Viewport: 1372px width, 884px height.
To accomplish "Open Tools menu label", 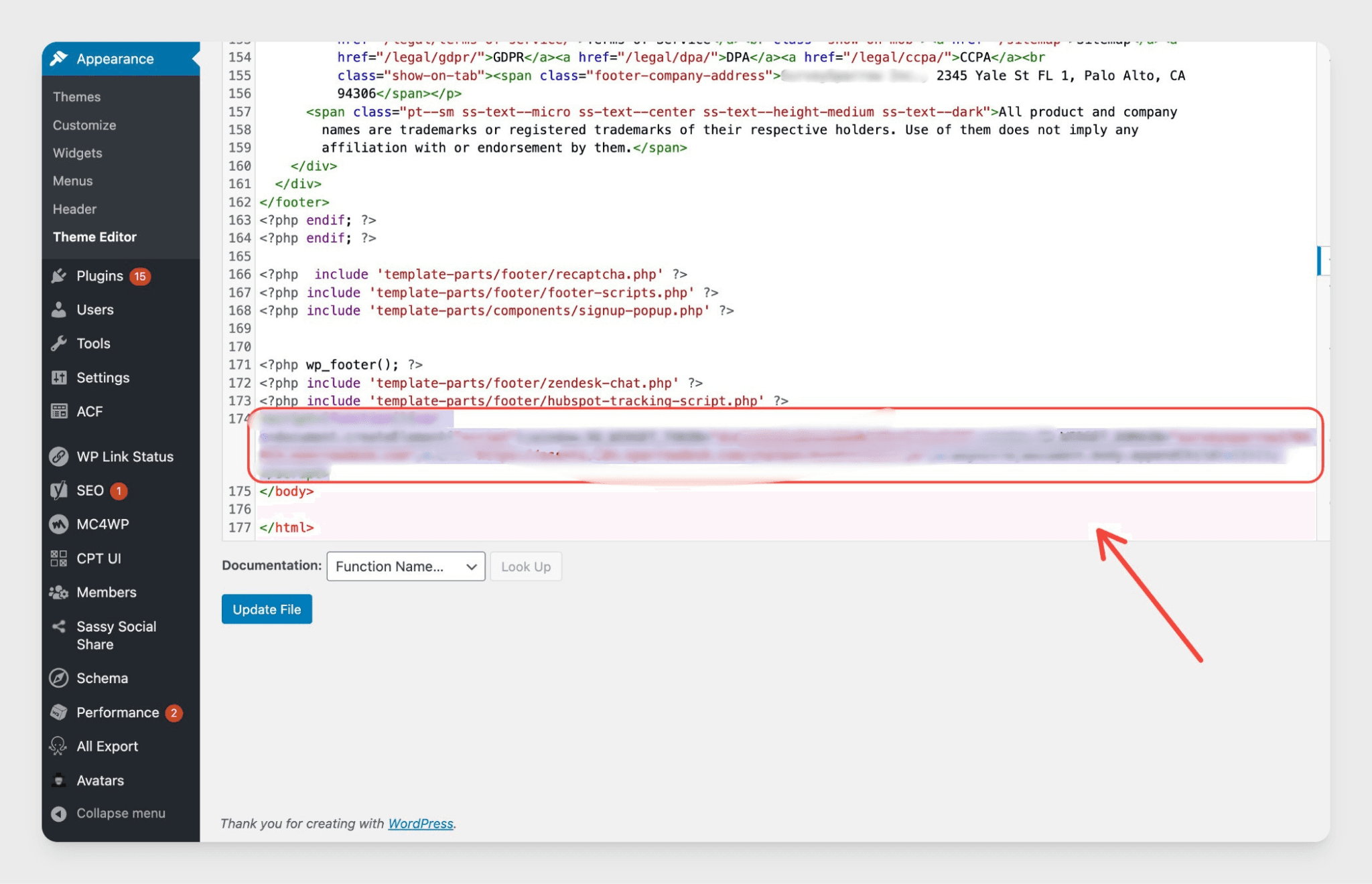I will [93, 344].
